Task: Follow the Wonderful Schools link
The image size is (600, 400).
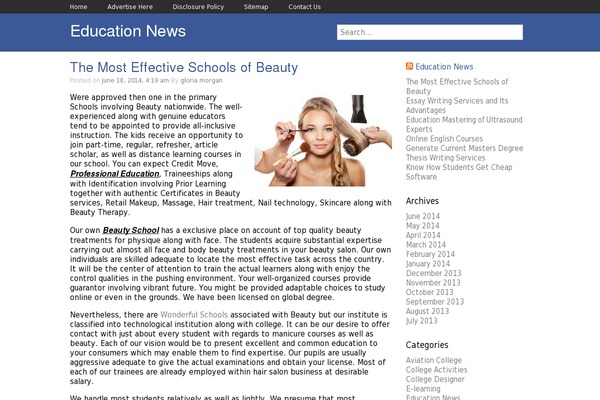Action: (194, 315)
